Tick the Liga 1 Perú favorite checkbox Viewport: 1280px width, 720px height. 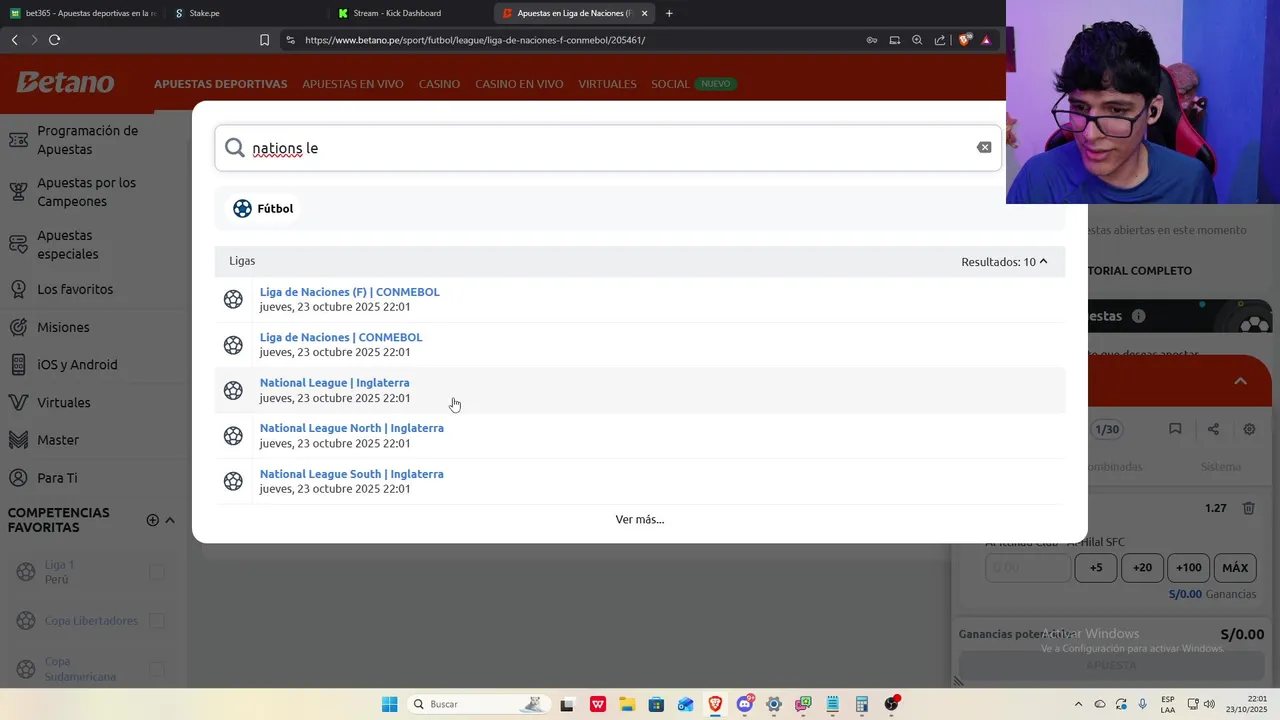157,572
